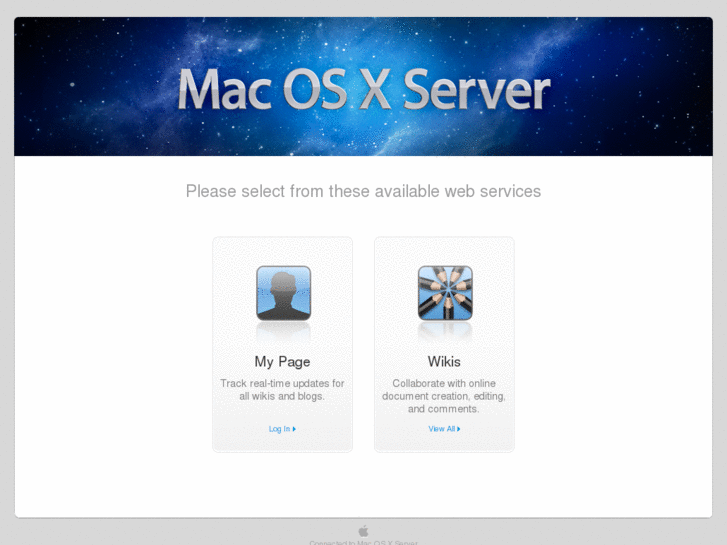Open the Wikis pencils icon

445,293
